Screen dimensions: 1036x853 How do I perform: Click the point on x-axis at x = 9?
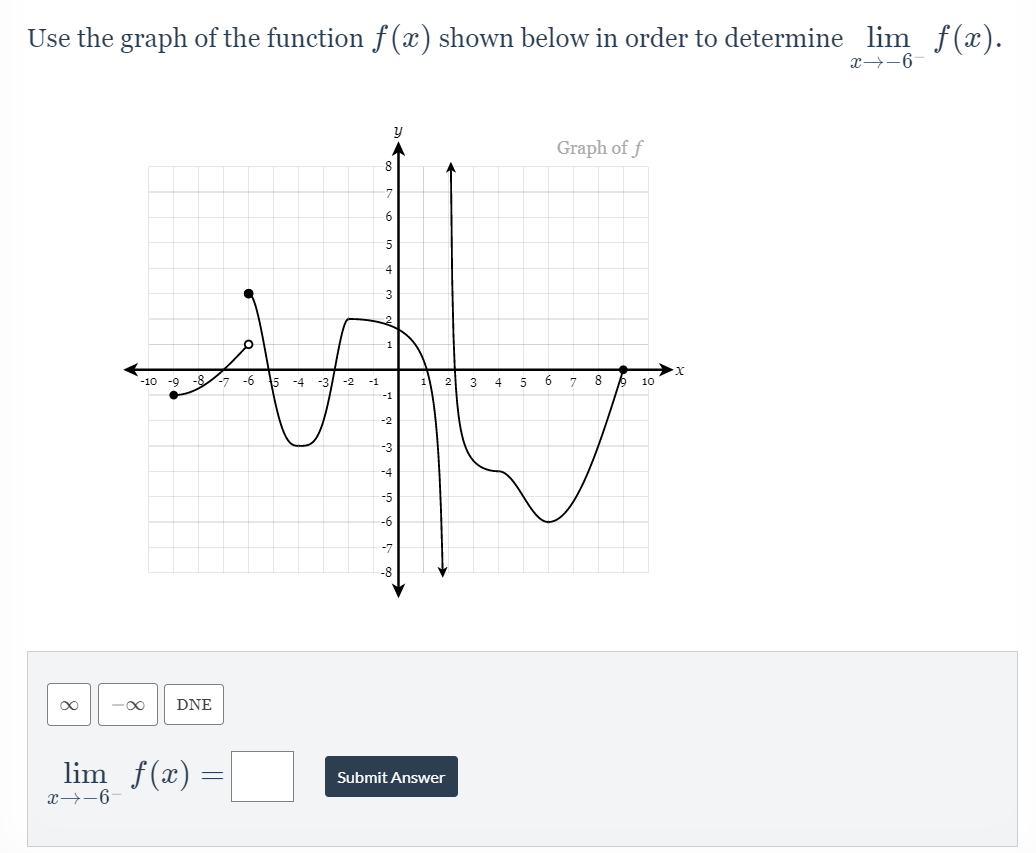[621, 370]
